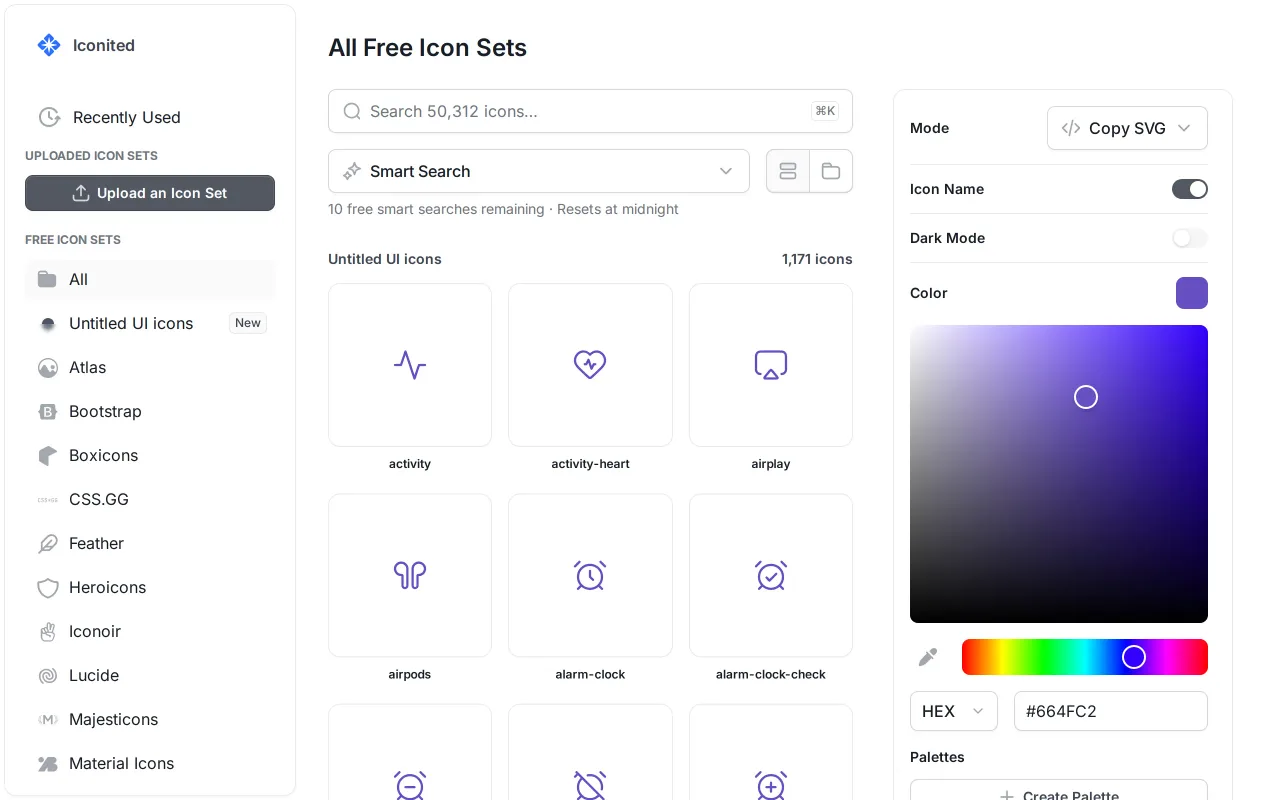The image size is (1280, 800).
Task: Open the Atlas icon set
Action: pyautogui.click(x=150, y=367)
